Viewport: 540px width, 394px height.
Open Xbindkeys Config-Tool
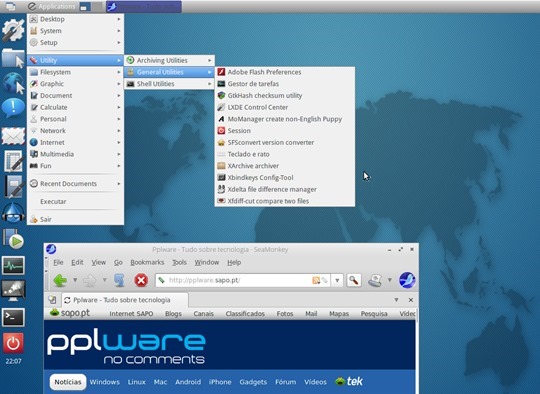pos(284,177)
